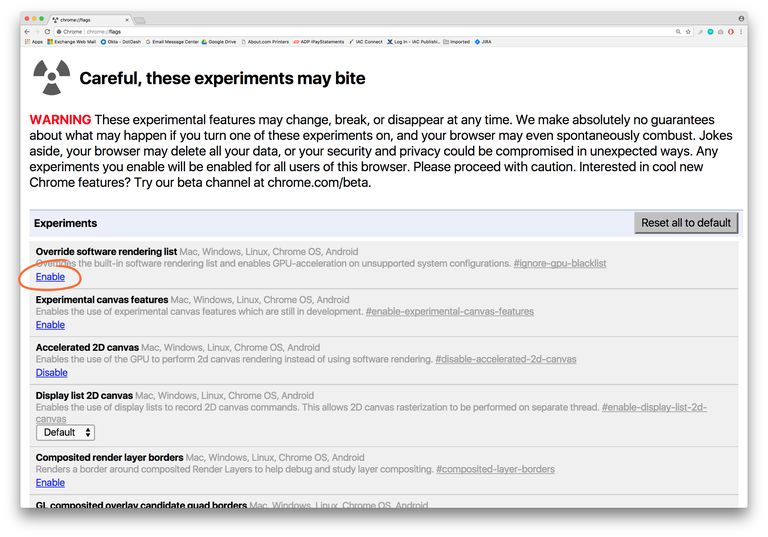Open the Apps bookmarks shortcut
The image size is (768, 537).
point(33,42)
